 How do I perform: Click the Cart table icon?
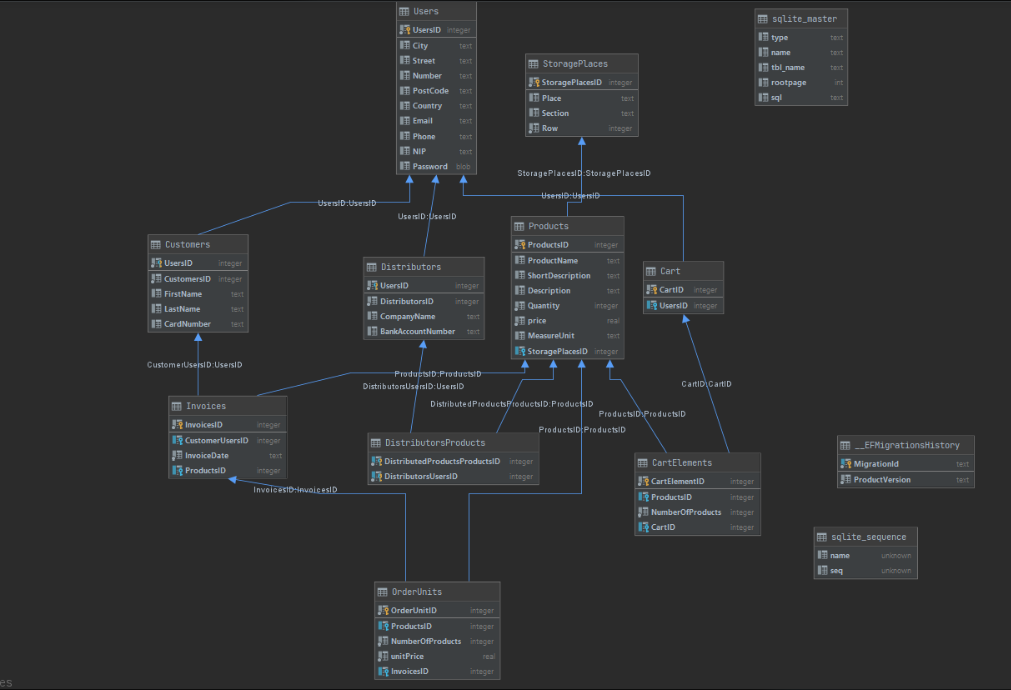pyautogui.click(x=651, y=271)
